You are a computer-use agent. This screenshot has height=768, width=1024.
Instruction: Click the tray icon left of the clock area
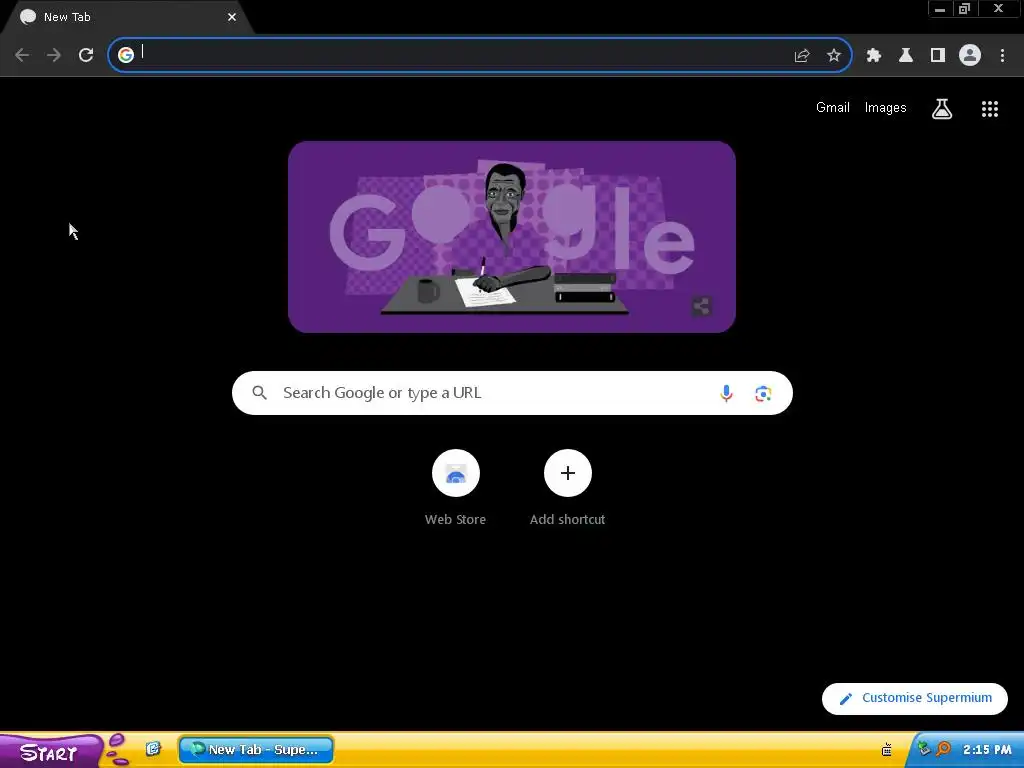click(x=886, y=750)
